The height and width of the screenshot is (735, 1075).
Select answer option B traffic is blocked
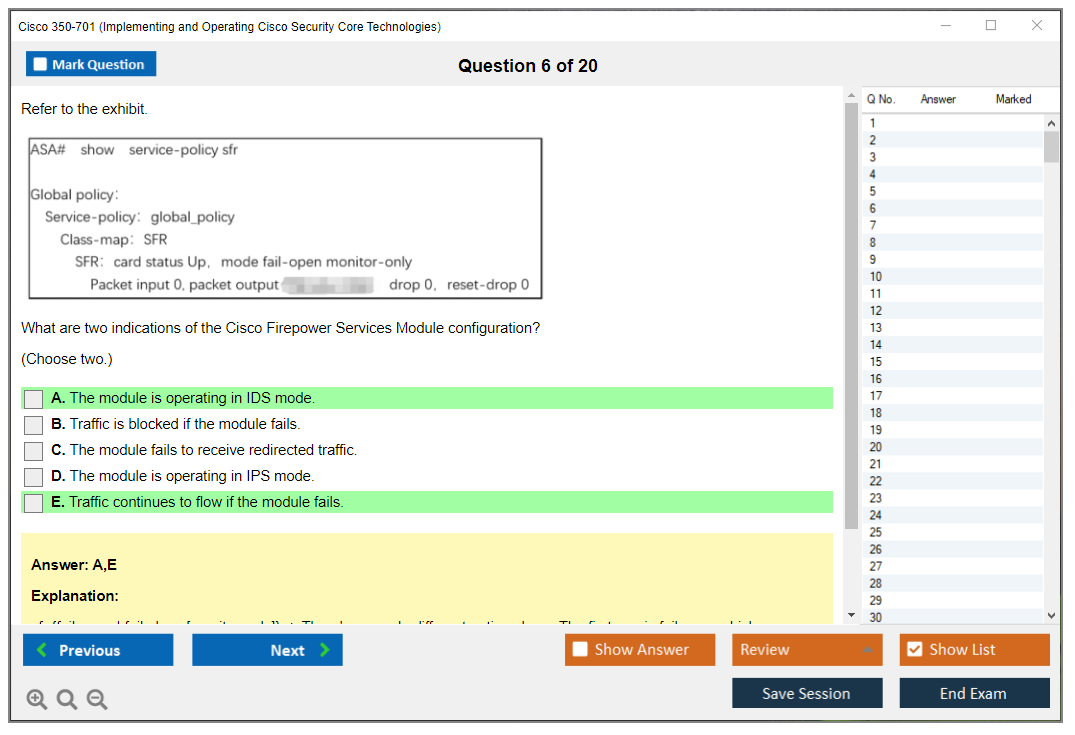(32, 424)
